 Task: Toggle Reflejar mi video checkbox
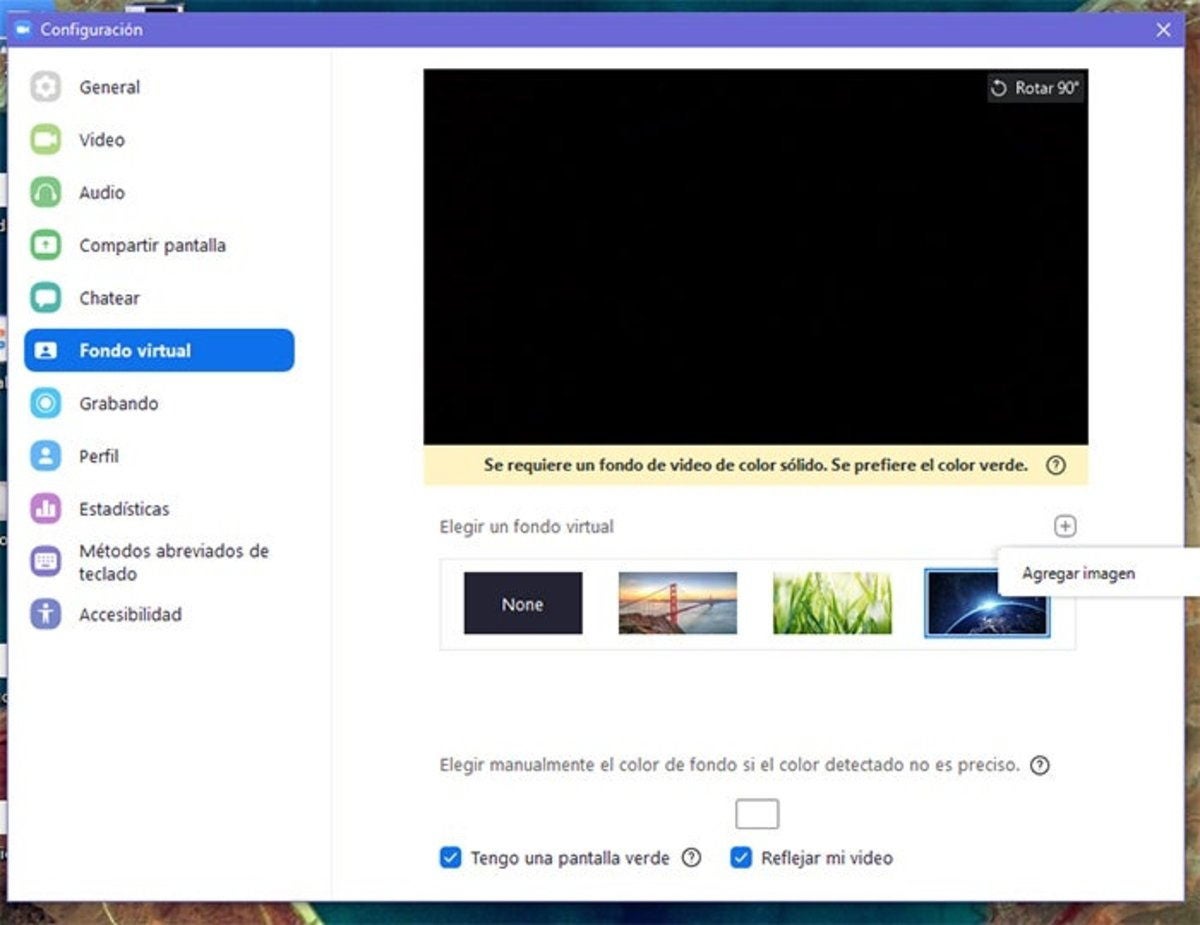[x=740, y=858]
